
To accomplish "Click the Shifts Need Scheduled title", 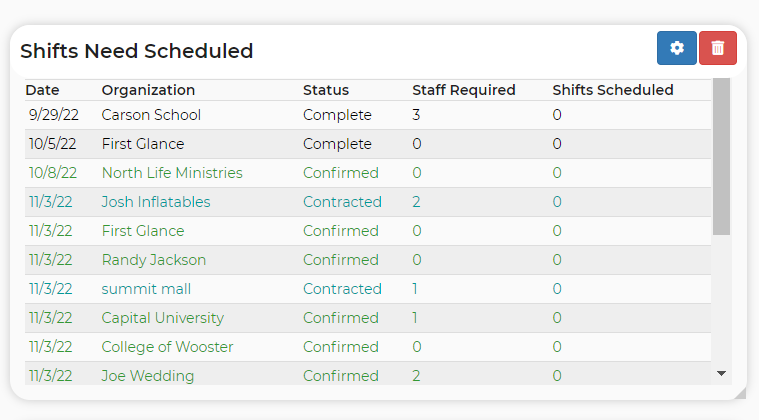I will 137,51.
